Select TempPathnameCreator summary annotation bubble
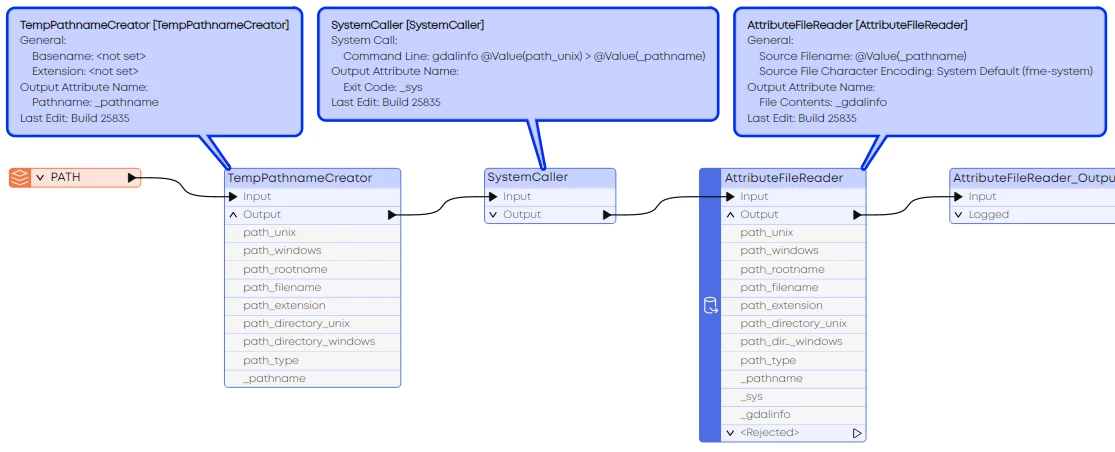 154,71
